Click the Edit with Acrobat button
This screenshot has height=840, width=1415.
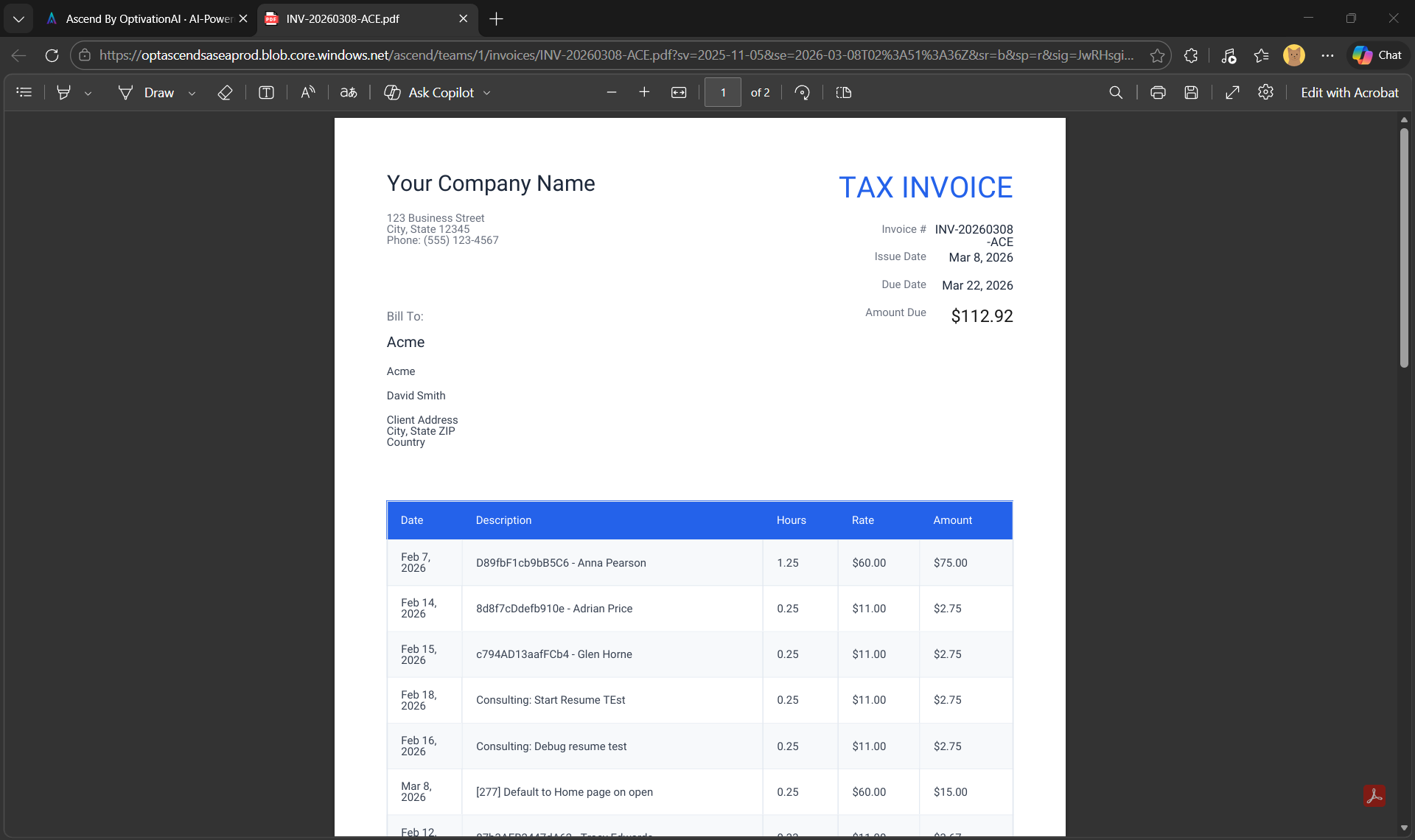tap(1349, 92)
